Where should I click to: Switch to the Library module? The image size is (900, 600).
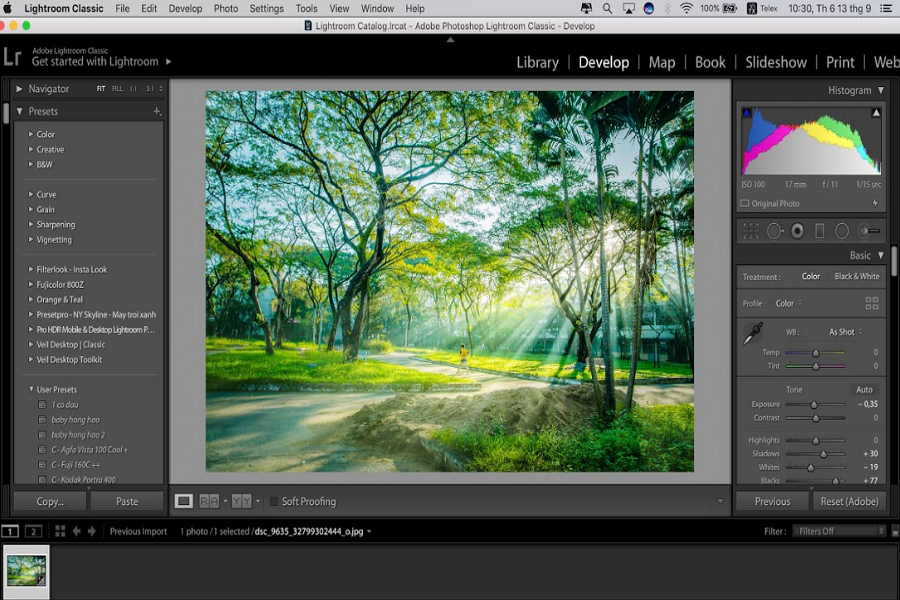[537, 62]
